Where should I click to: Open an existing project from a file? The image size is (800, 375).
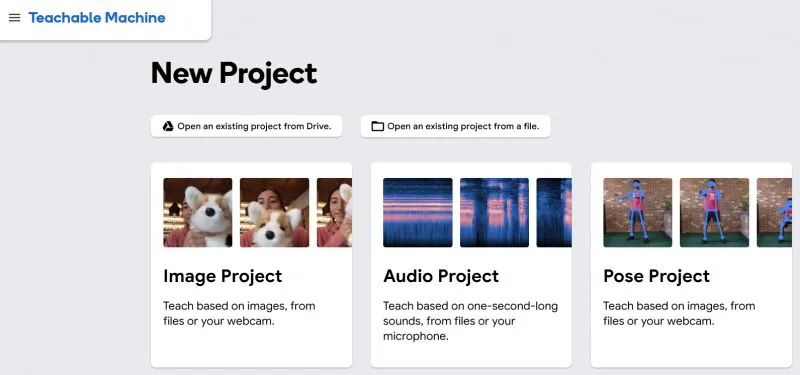(455, 126)
